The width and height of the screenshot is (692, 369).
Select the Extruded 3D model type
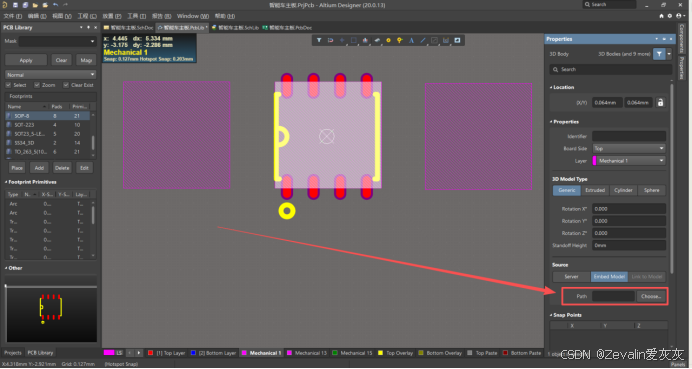pos(595,190)
